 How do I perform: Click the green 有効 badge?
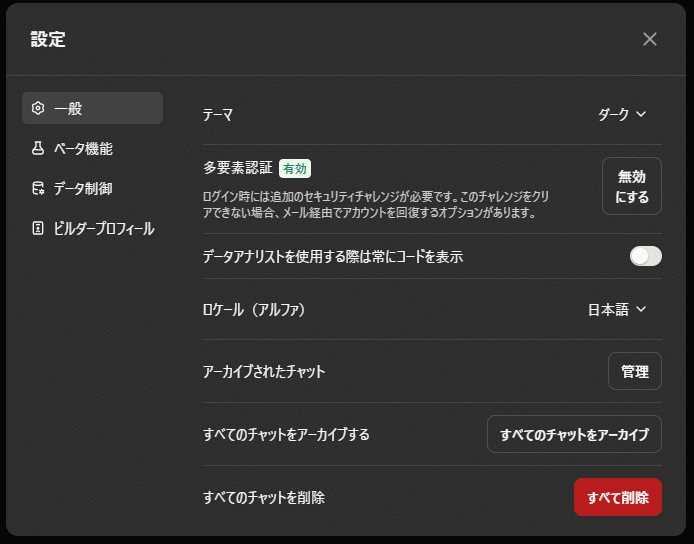point(295,169)
